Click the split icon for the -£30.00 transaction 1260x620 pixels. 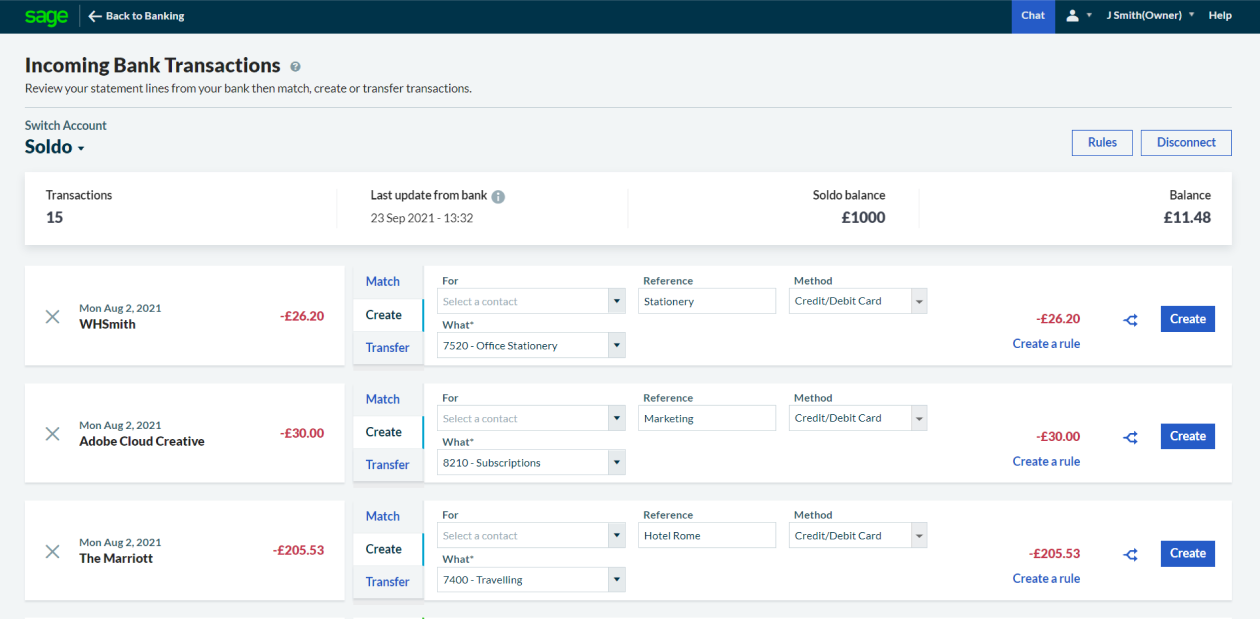[x=1130, y=437]
